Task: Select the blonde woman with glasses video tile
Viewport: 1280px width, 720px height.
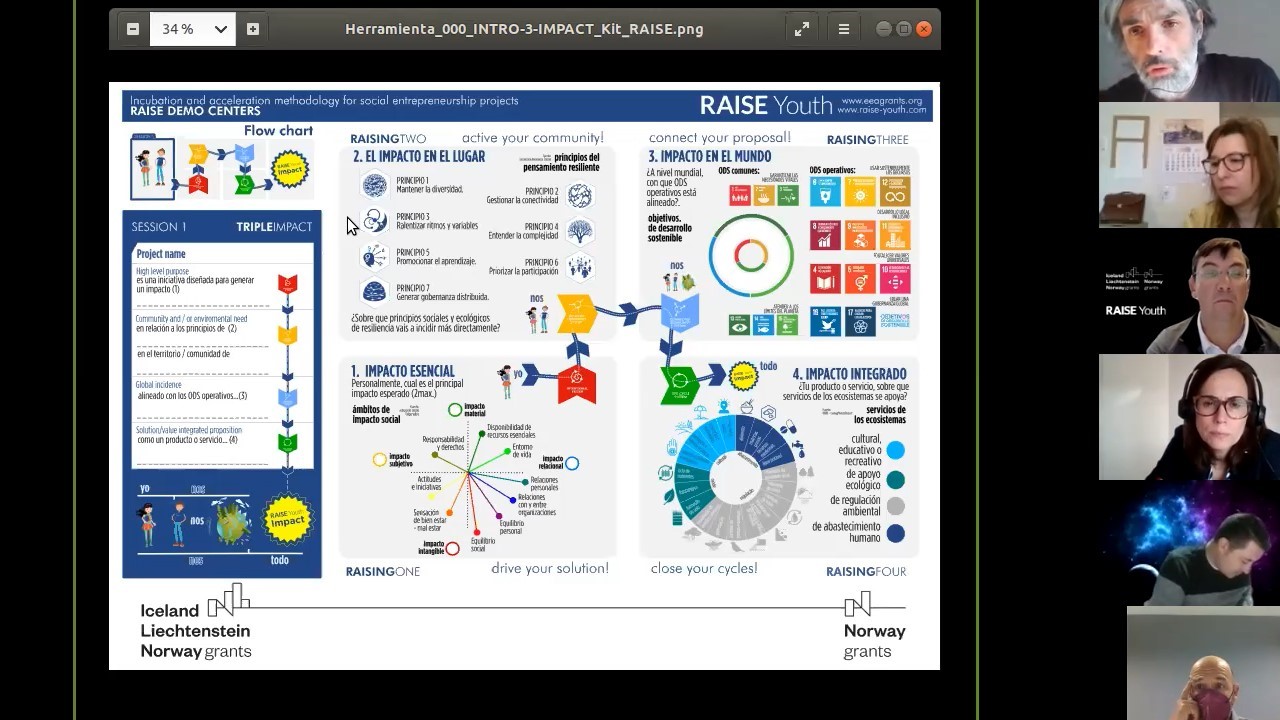Action: [x=1189, y=165]
